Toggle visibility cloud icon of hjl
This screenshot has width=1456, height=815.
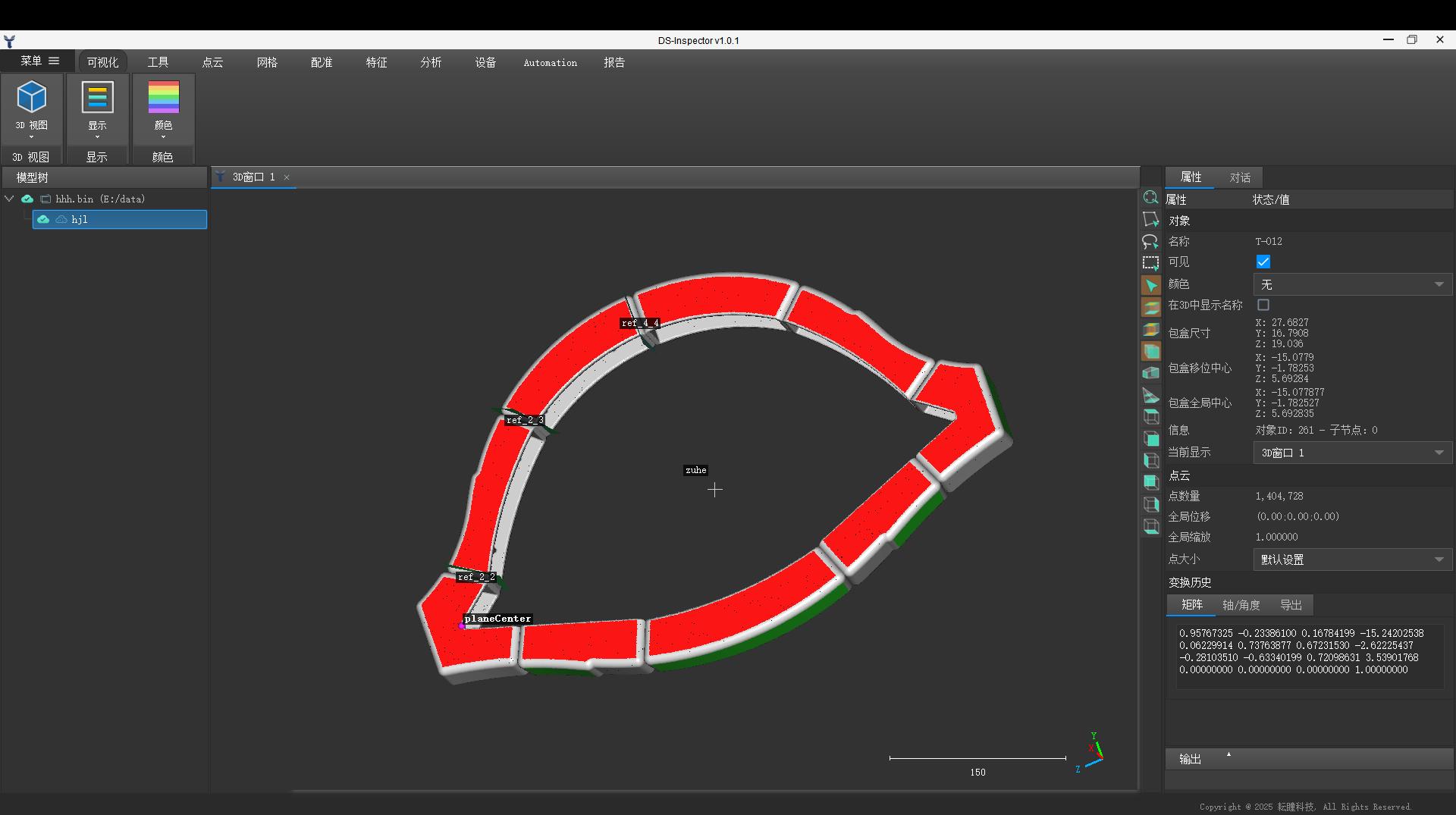43,219
